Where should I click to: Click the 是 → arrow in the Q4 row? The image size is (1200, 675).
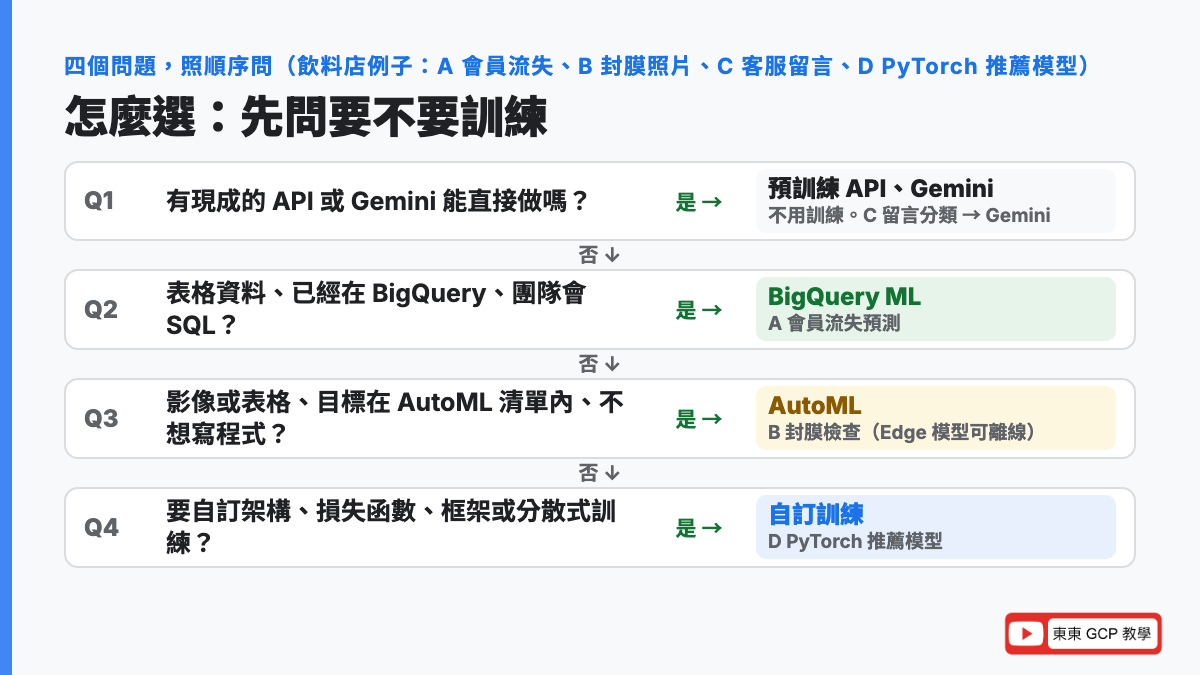point(699,528)
